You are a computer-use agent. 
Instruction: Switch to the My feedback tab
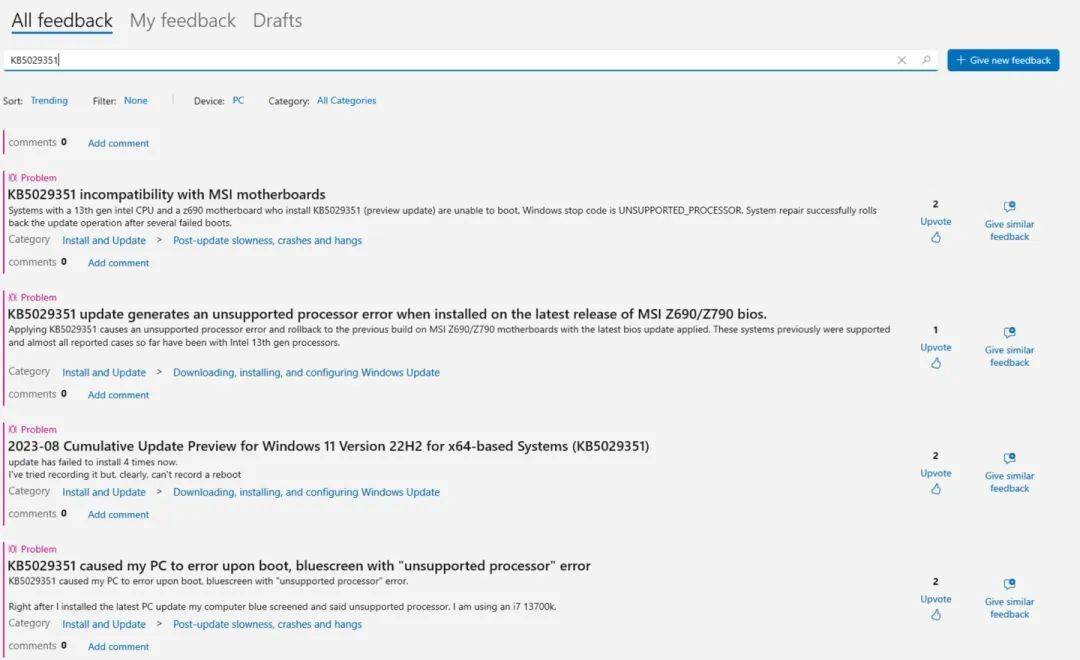(x=183, y=21)
